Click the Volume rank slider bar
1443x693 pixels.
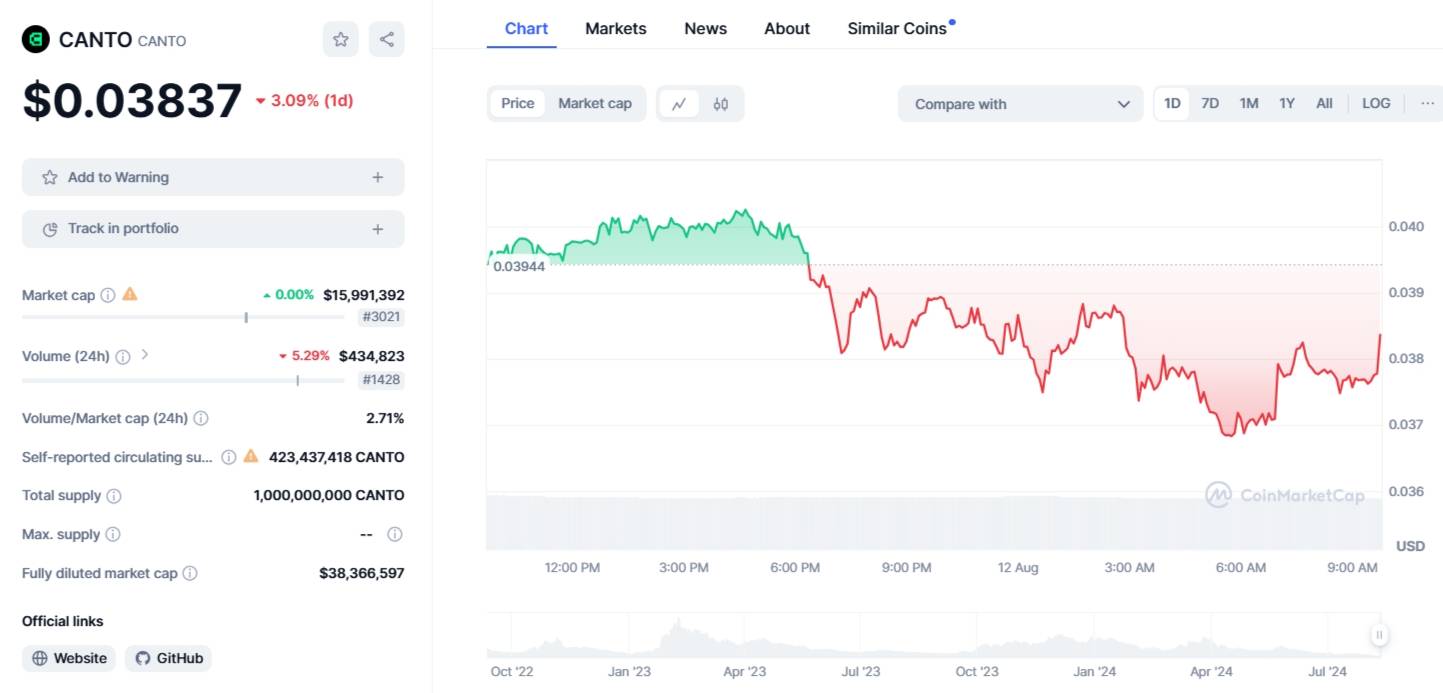pyautogui.click(x=185, y=380)
